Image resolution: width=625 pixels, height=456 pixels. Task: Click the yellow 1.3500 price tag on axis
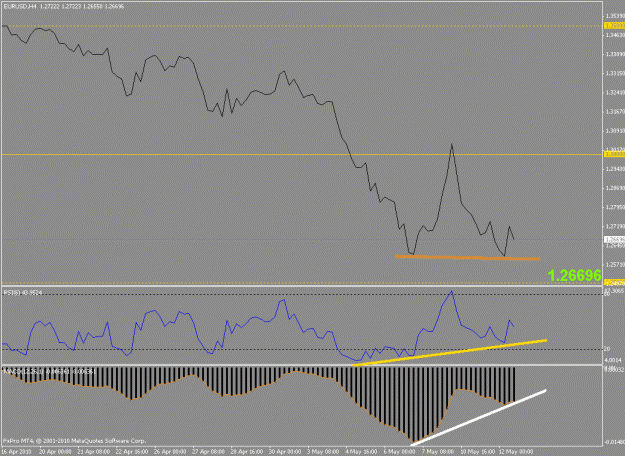614,26
